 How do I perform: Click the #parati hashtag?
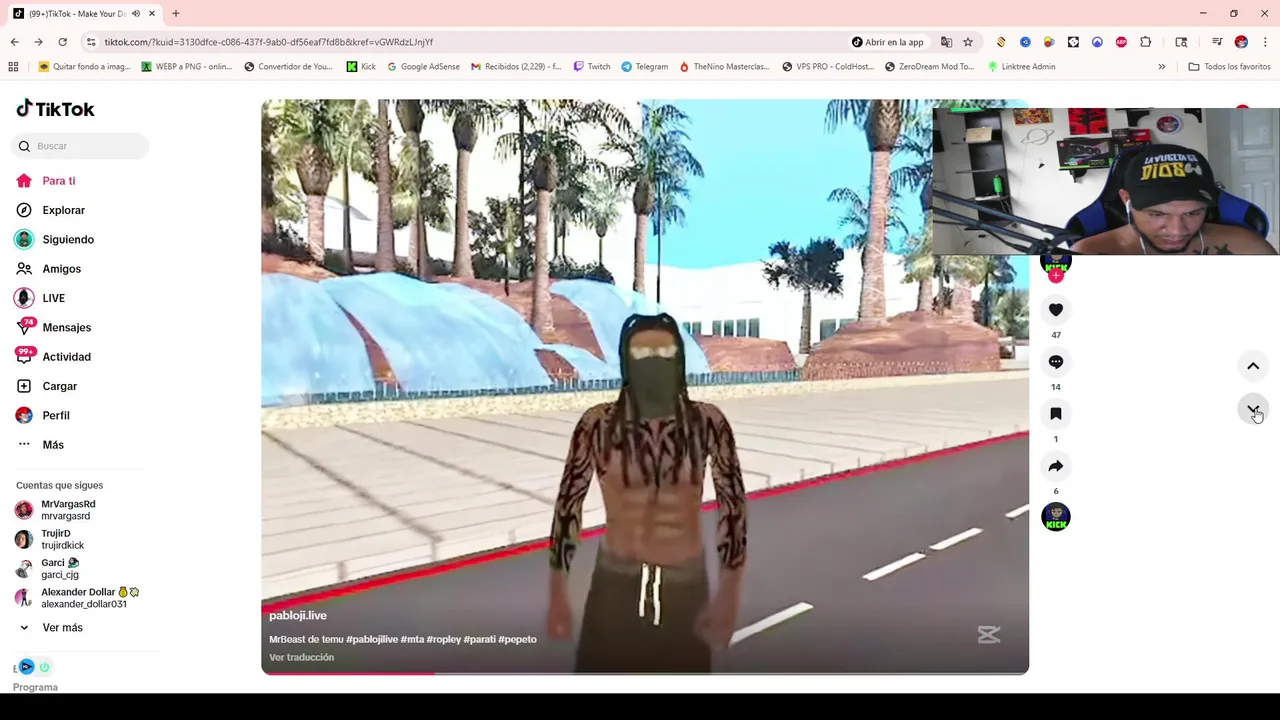[x=479, y=639]
